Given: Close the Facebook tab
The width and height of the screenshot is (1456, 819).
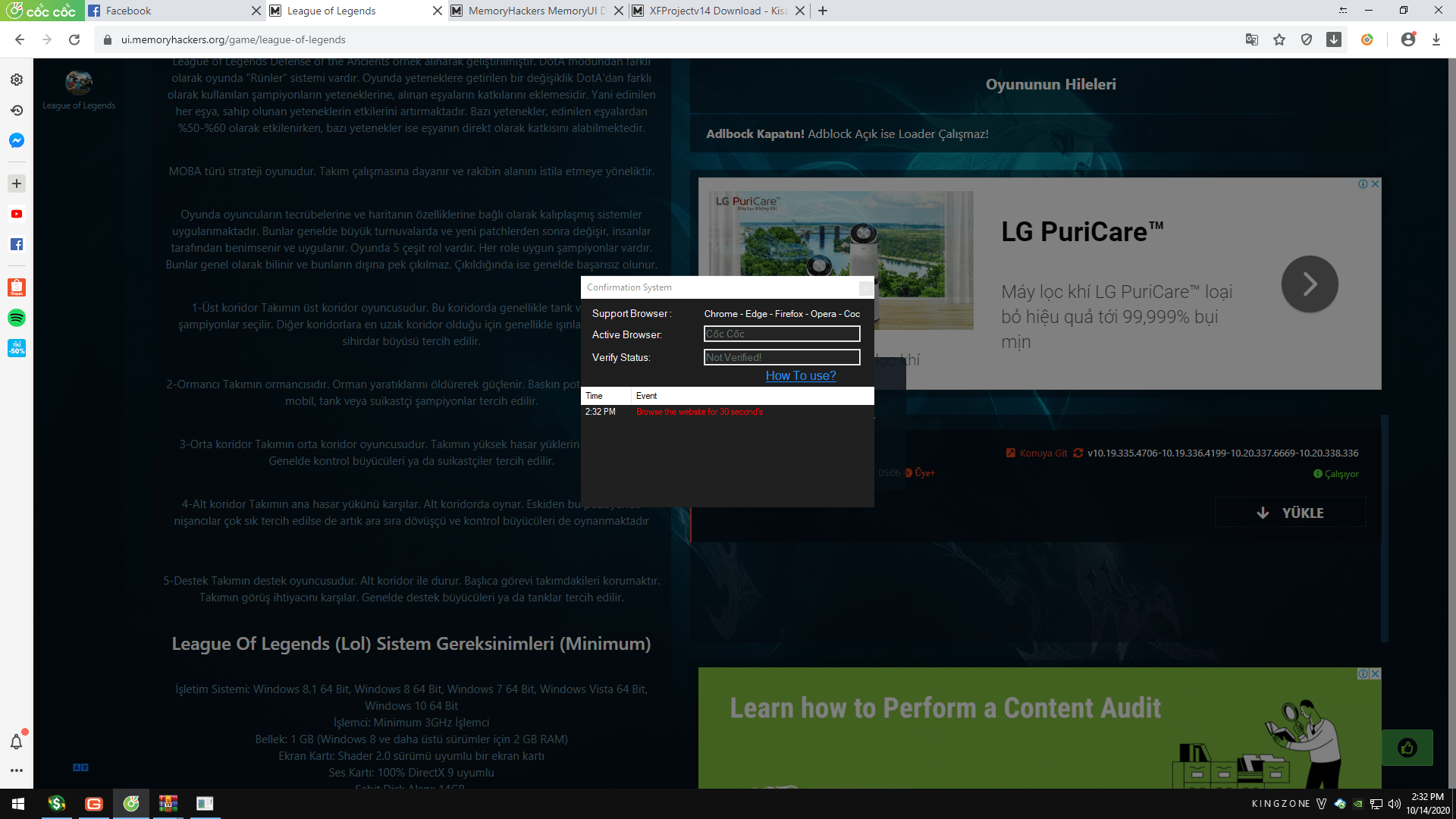Looking at the screenshot, I should click(x=256, y=11).
